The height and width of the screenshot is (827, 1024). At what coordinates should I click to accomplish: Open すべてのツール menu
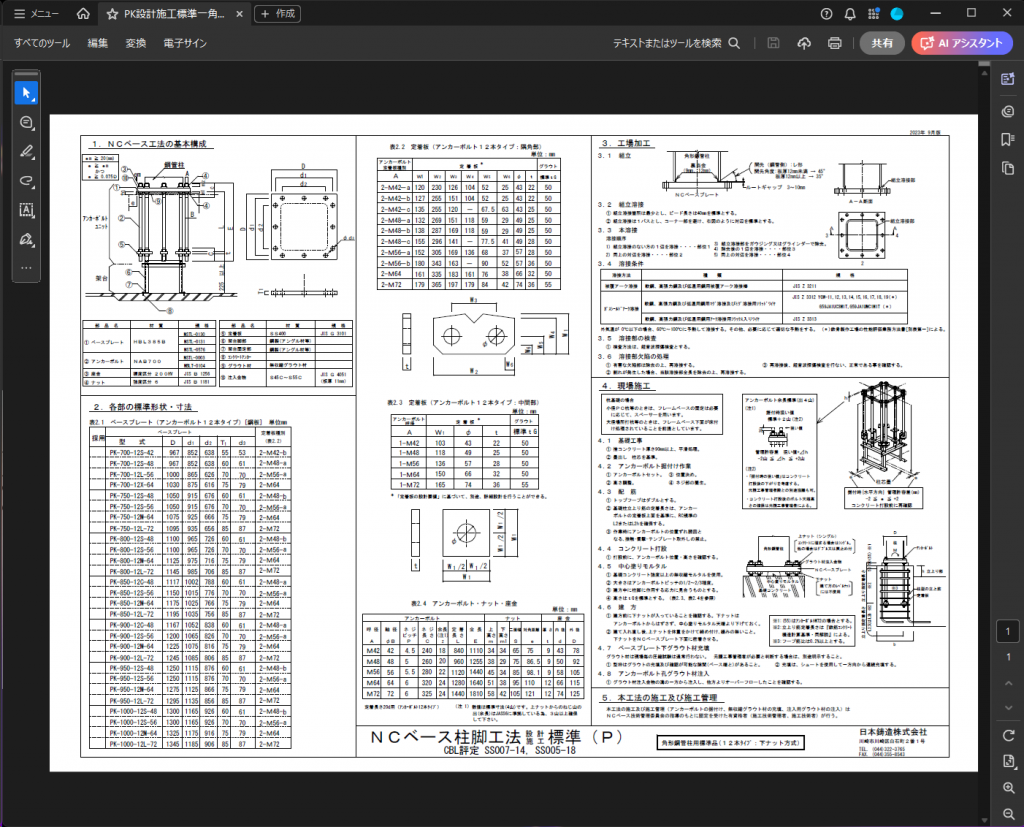pyautogui.click(x=42, y=43)
